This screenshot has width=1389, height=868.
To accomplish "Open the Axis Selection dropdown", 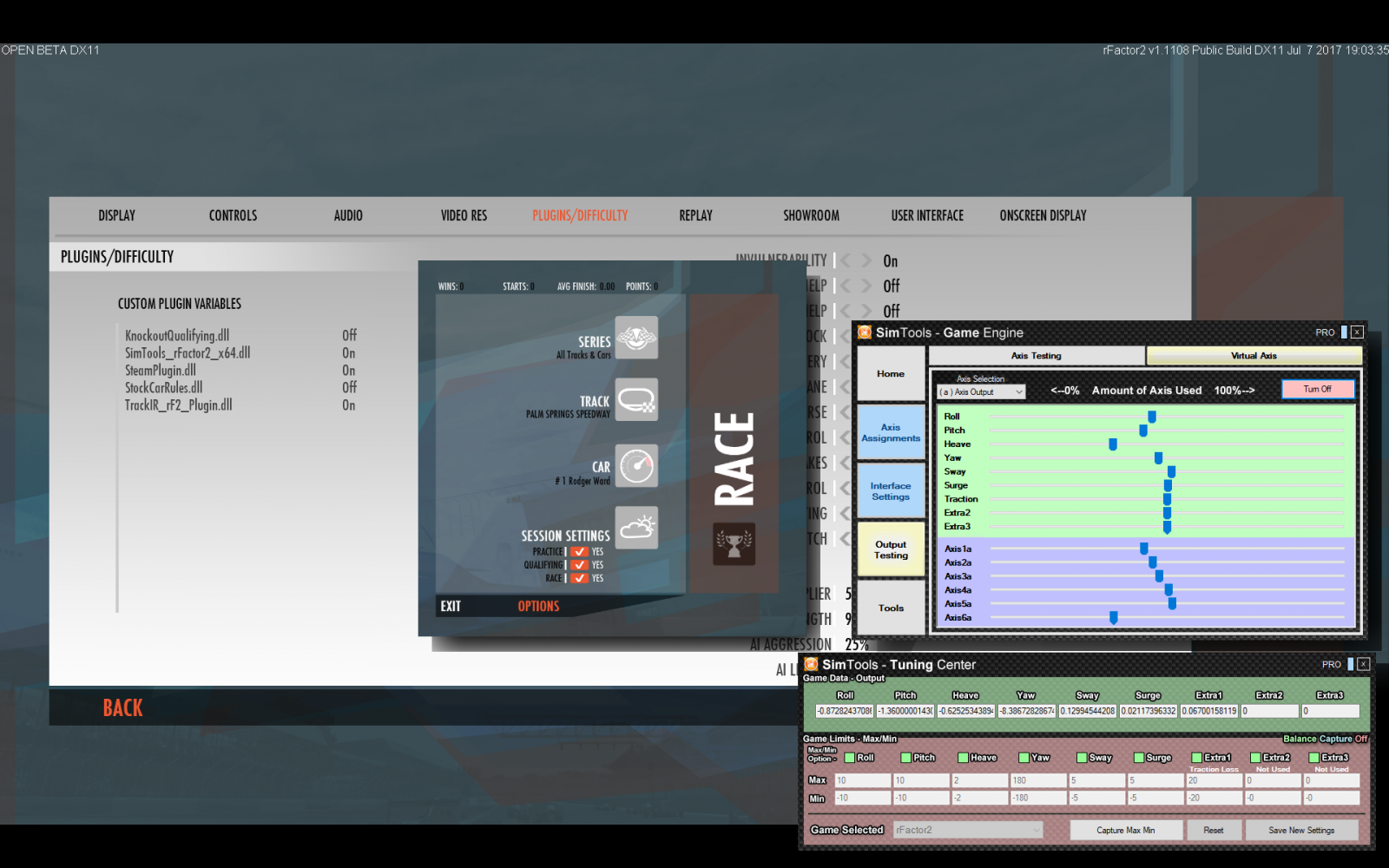I will pos(981,392).
